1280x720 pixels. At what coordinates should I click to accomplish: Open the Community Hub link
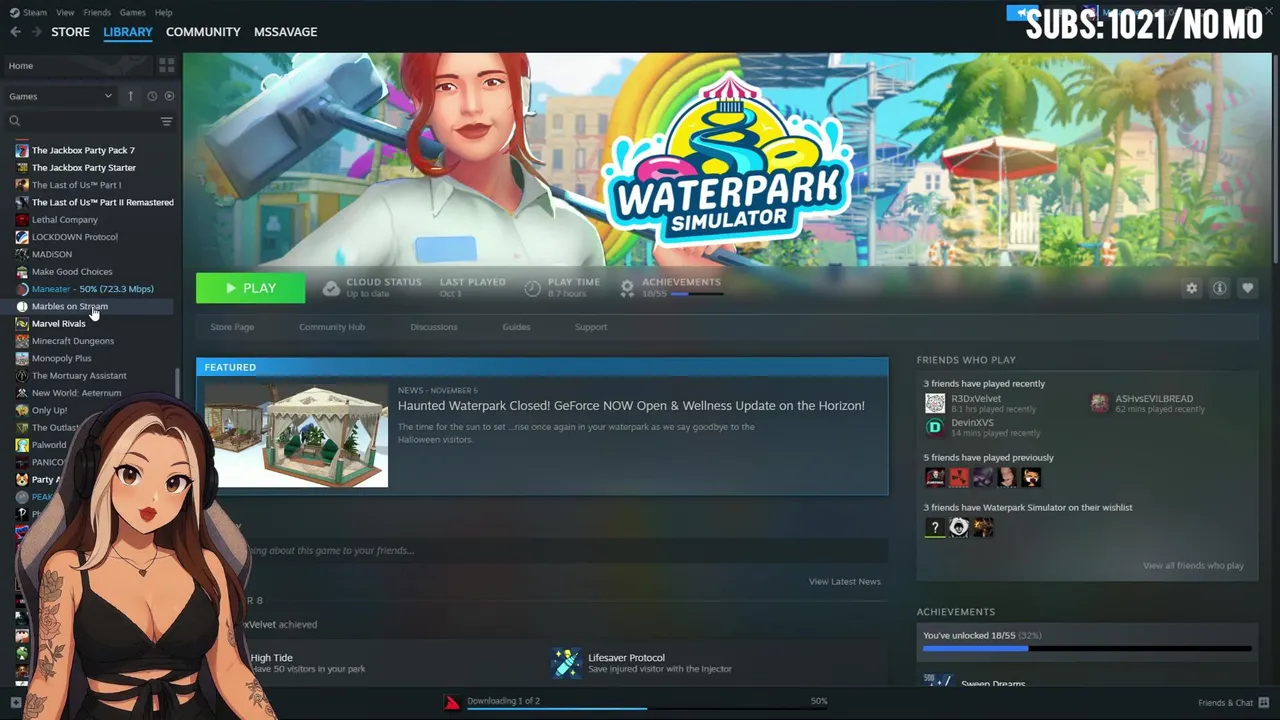point(332,327)
